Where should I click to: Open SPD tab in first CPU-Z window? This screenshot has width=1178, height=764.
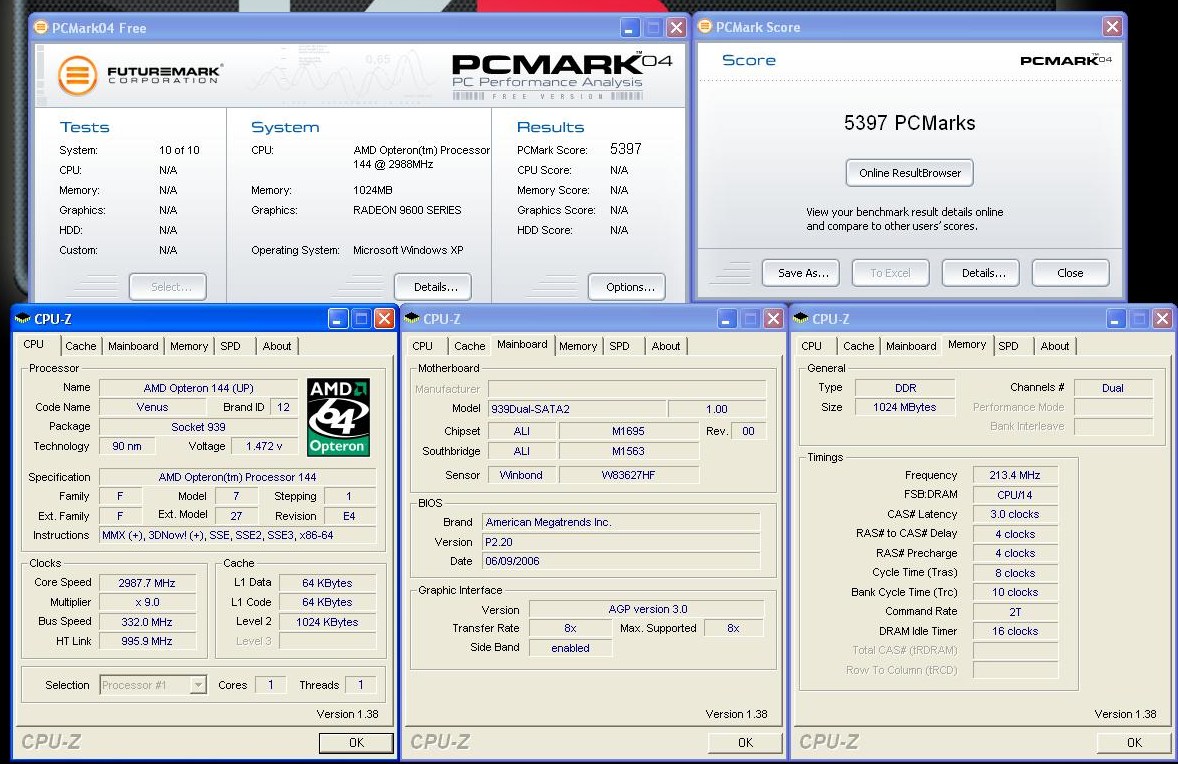pos(231,346)
